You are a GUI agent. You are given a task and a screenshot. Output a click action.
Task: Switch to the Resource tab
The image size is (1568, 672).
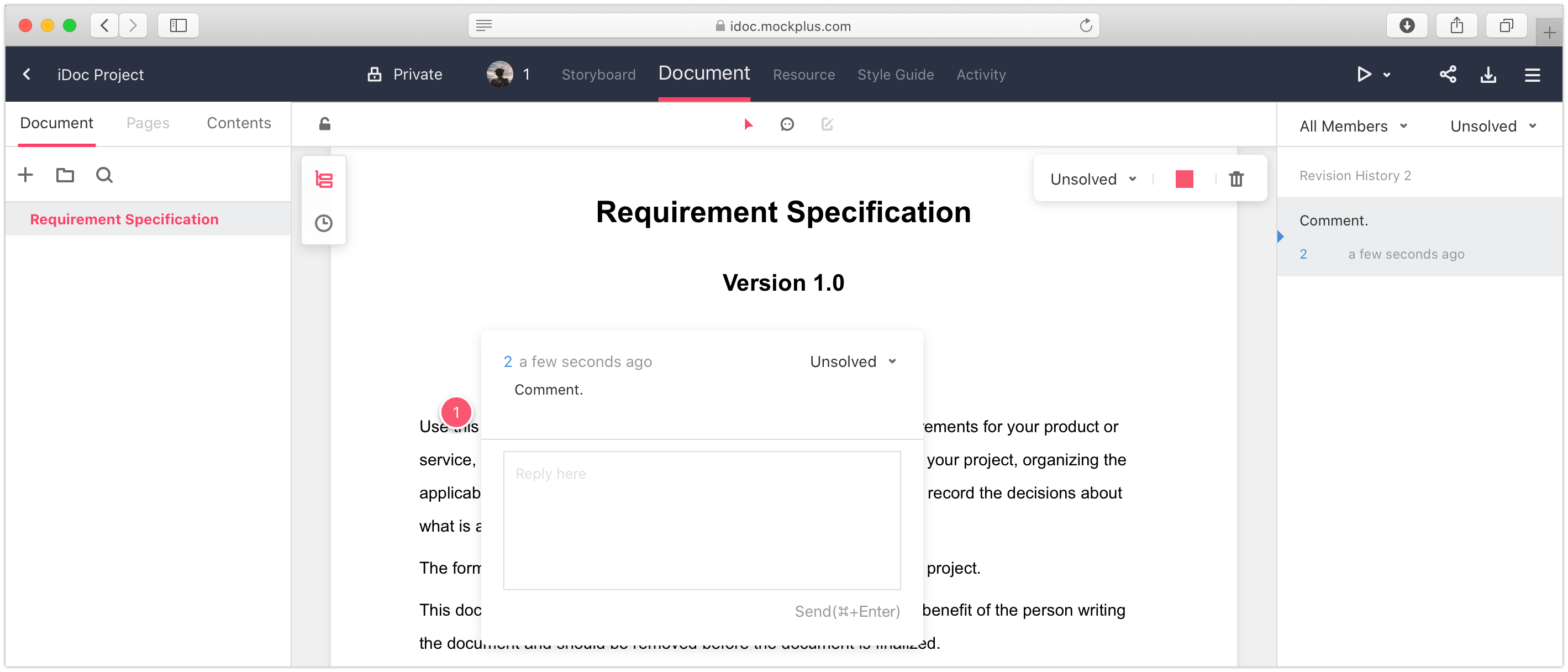click(x=803, y=74)
